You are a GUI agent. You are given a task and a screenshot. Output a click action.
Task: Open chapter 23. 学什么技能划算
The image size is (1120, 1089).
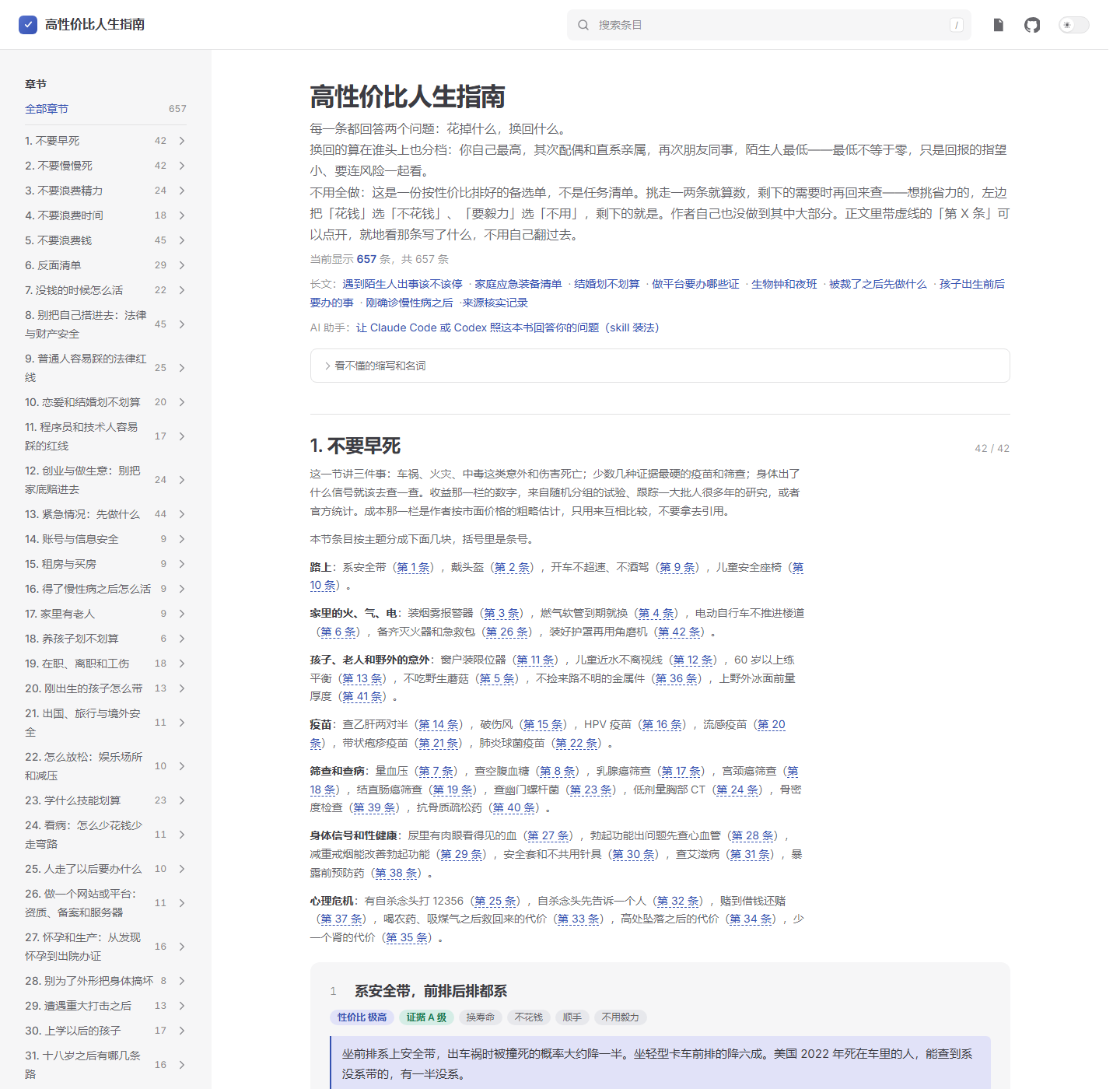(x=73, y=800)
